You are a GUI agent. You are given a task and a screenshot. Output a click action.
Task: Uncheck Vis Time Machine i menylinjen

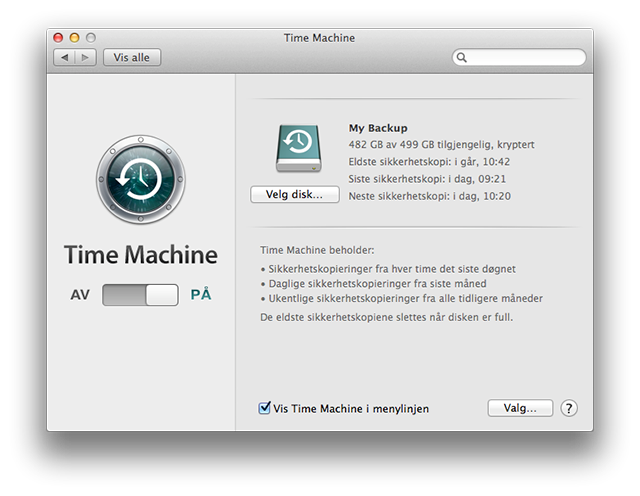(x=264, y=408)
